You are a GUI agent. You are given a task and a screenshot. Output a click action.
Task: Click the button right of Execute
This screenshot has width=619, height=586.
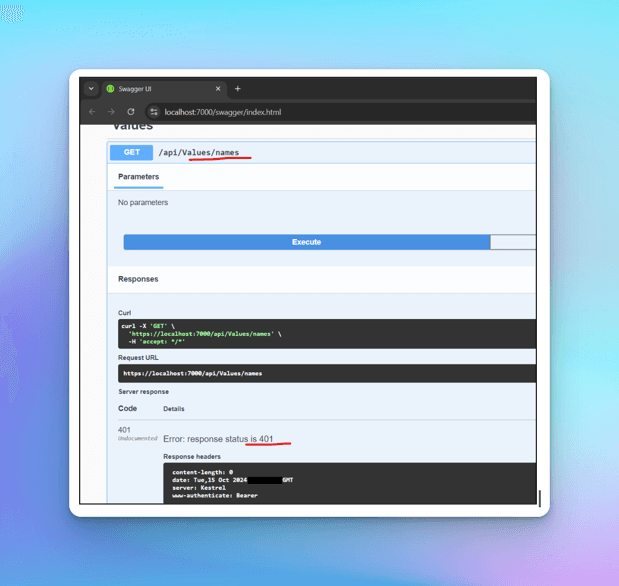coord(513,242)
